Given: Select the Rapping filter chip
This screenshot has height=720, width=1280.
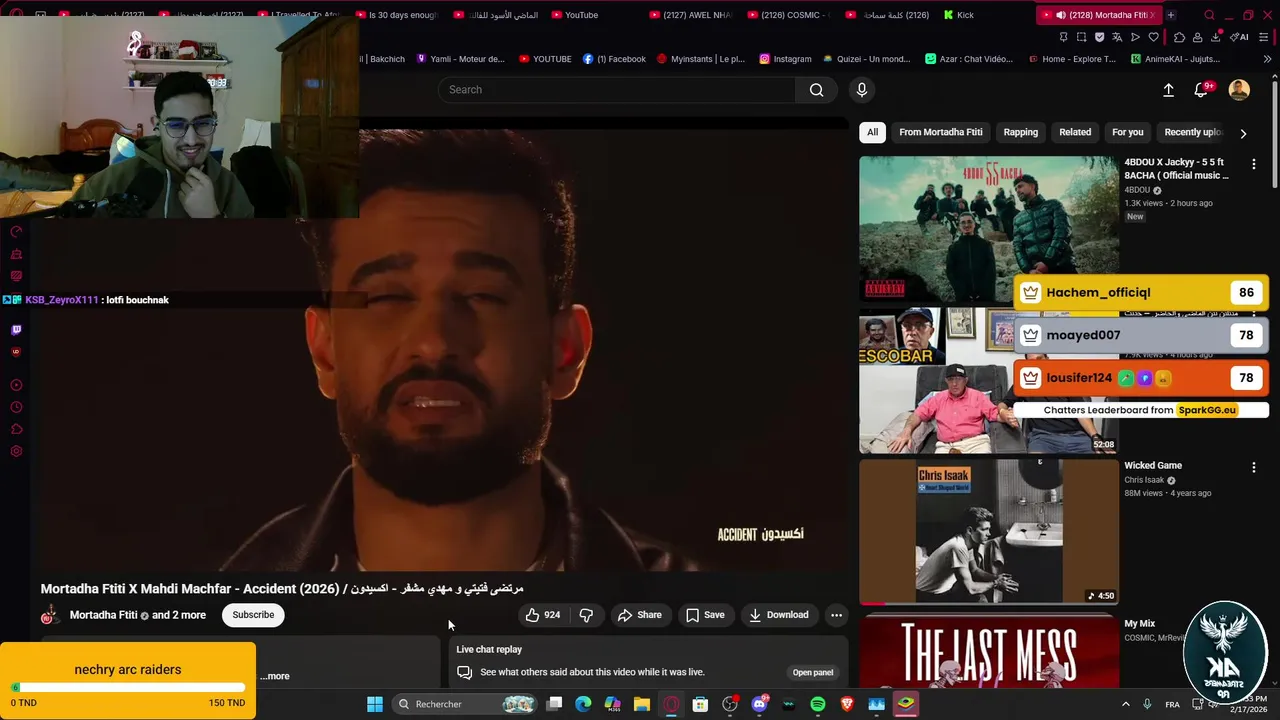Looking at the screenshot, I should [1021, 132].
